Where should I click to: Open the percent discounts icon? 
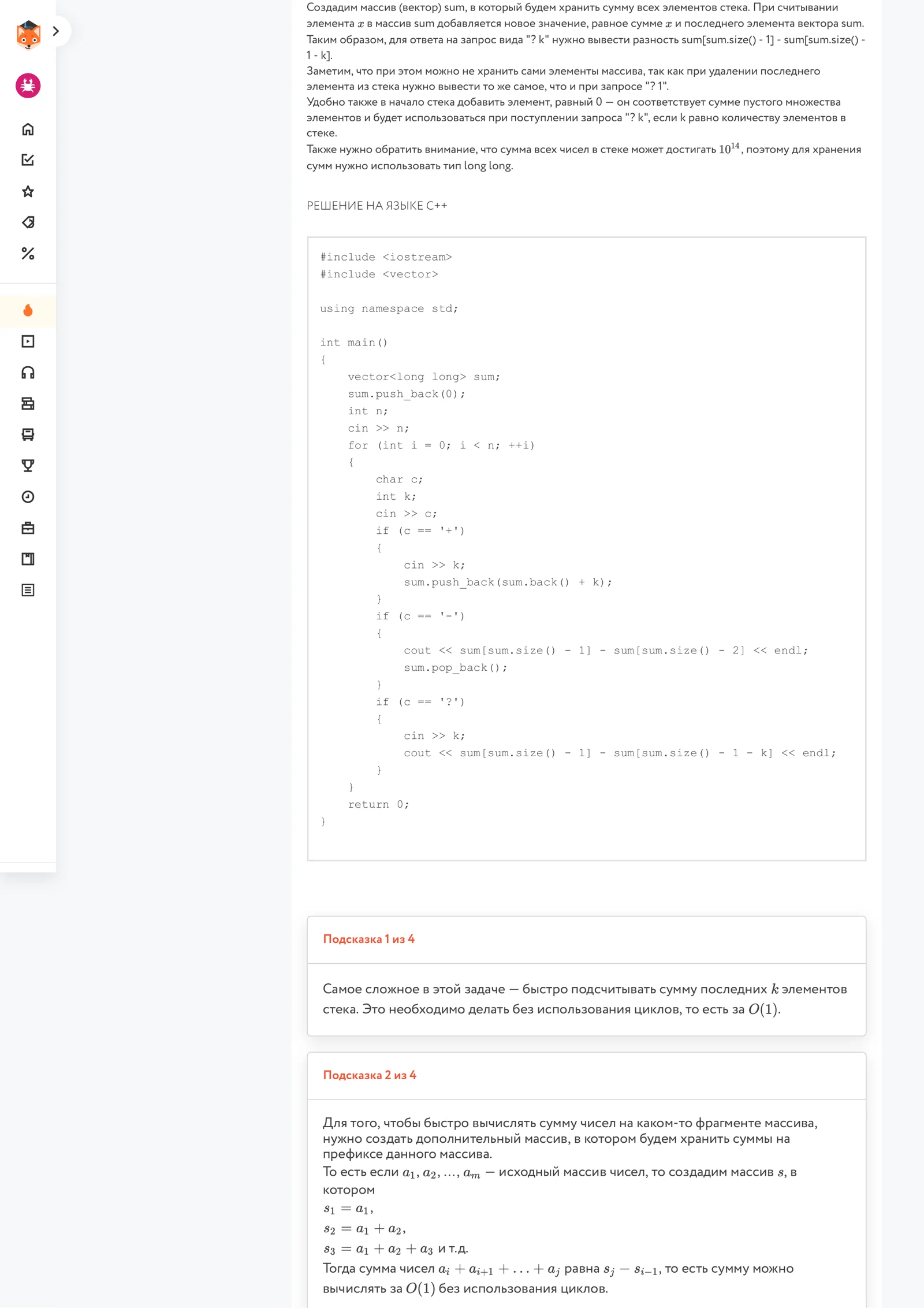(x=28, y=254)
